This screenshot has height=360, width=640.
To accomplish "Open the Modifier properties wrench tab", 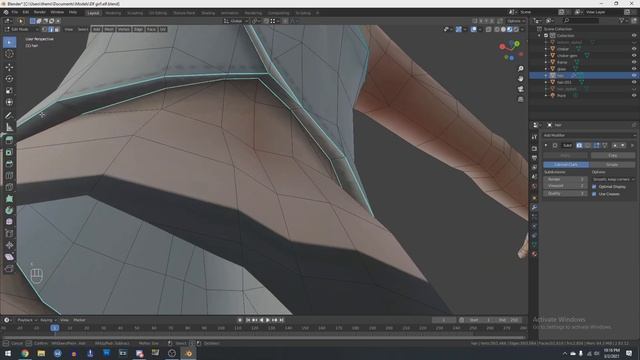I will coord(534,207).
